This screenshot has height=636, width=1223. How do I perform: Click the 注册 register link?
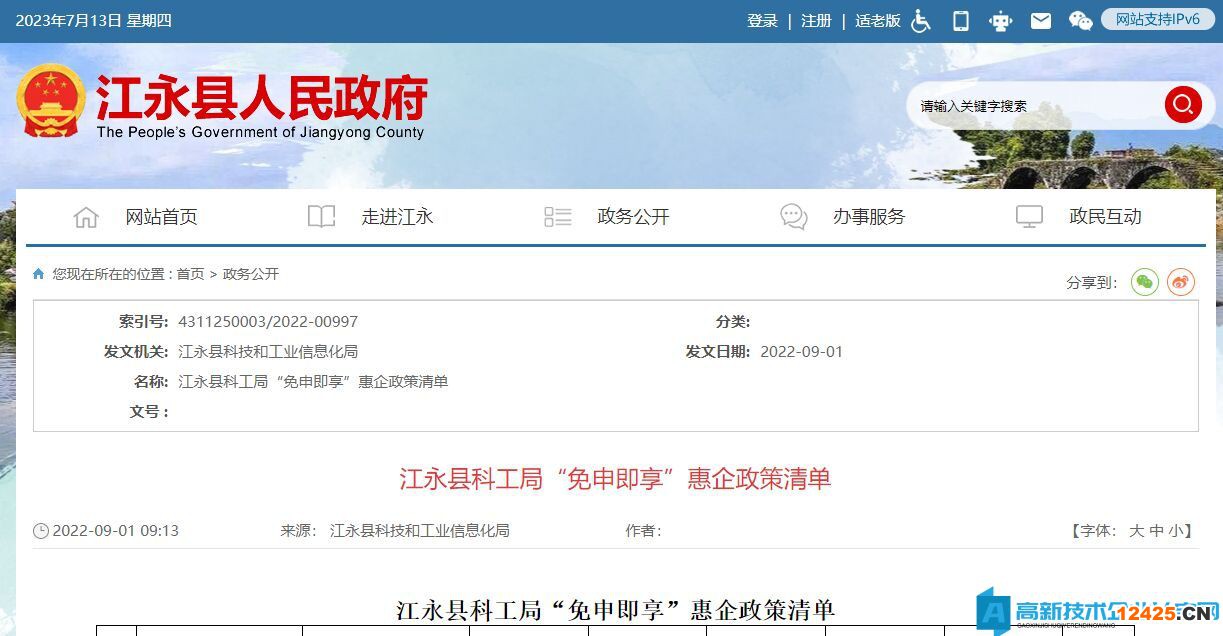click(816, 21)
